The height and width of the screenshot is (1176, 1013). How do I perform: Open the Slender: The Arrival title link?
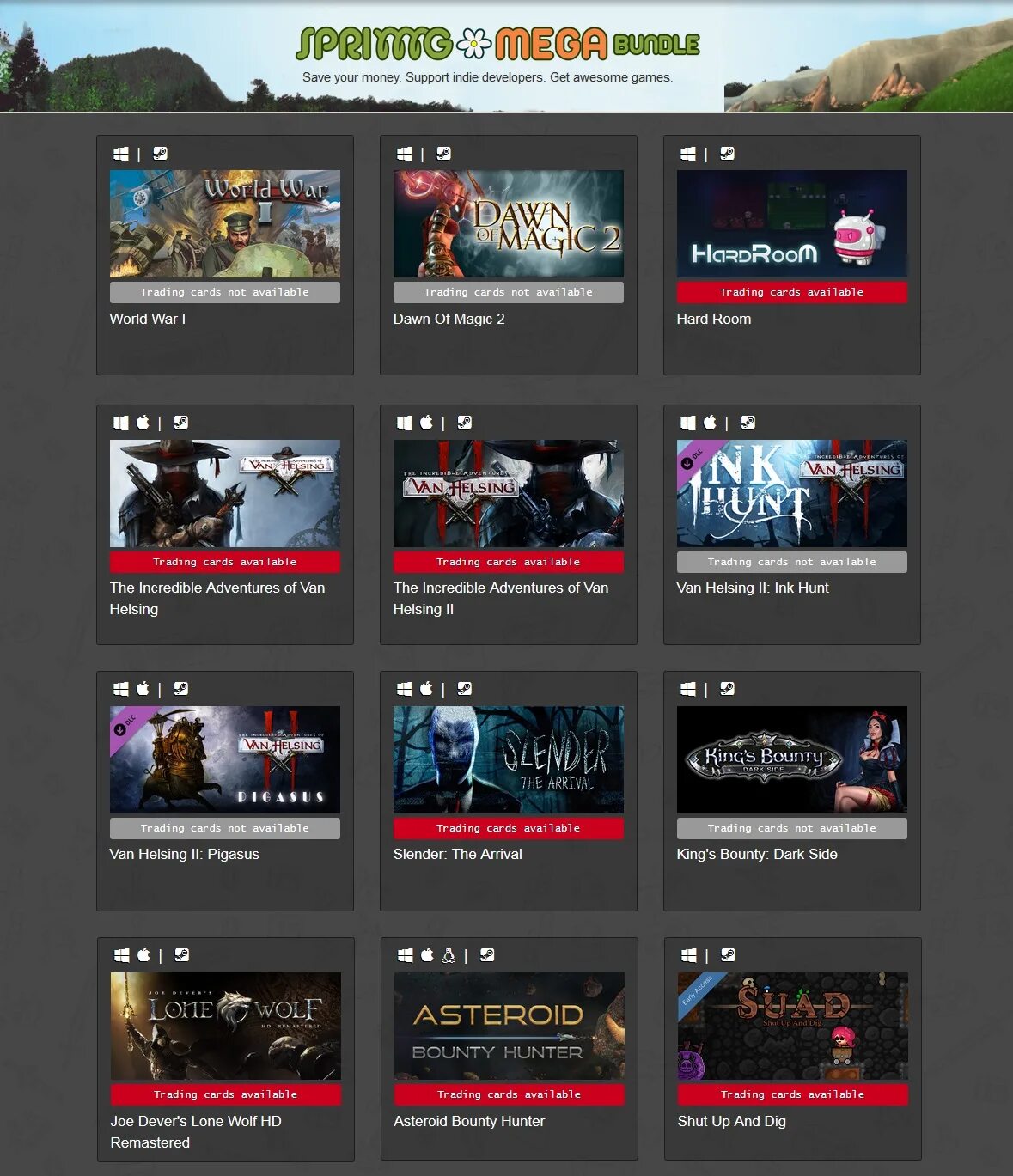tap(458, 854)
